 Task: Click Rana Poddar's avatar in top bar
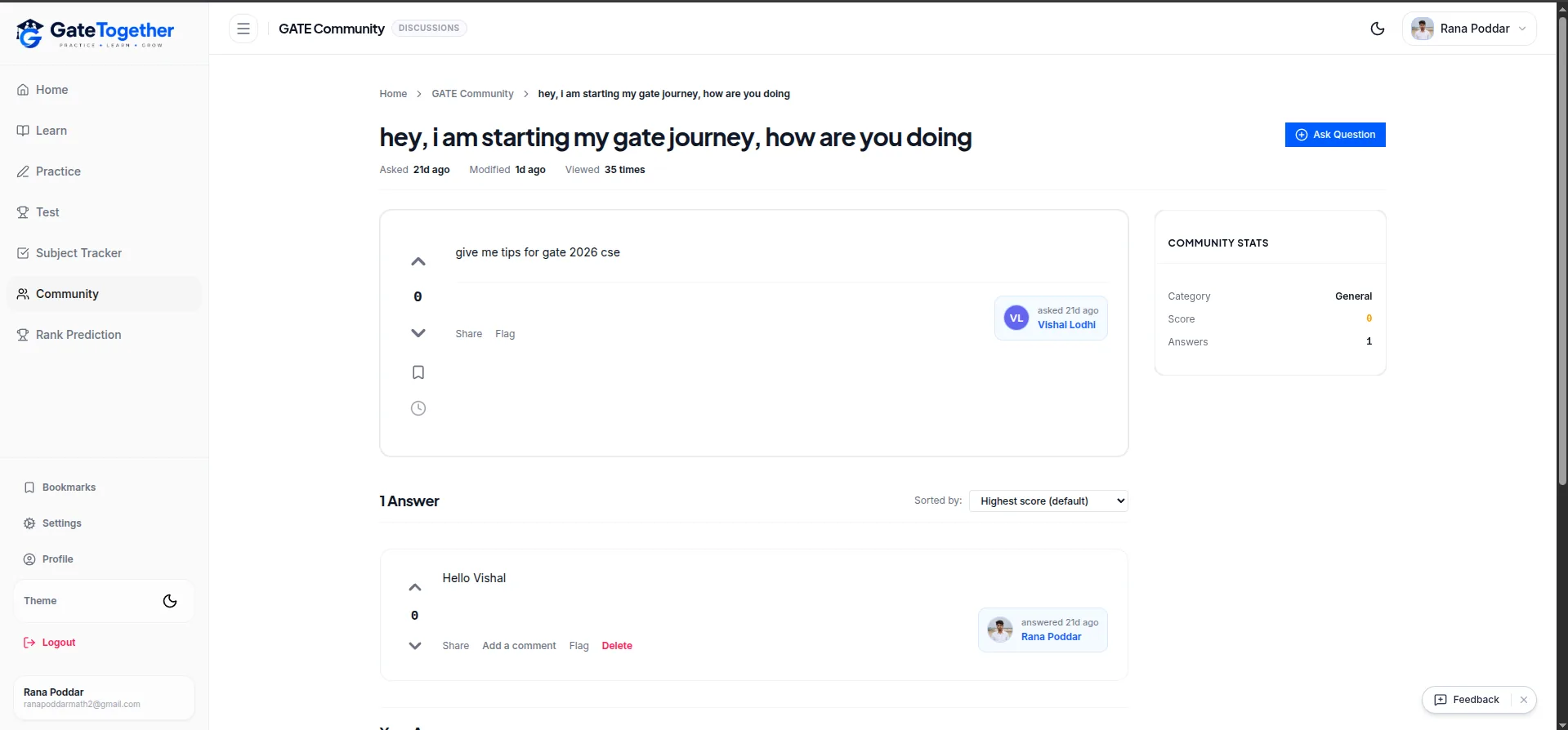(x=1423, y=29)
